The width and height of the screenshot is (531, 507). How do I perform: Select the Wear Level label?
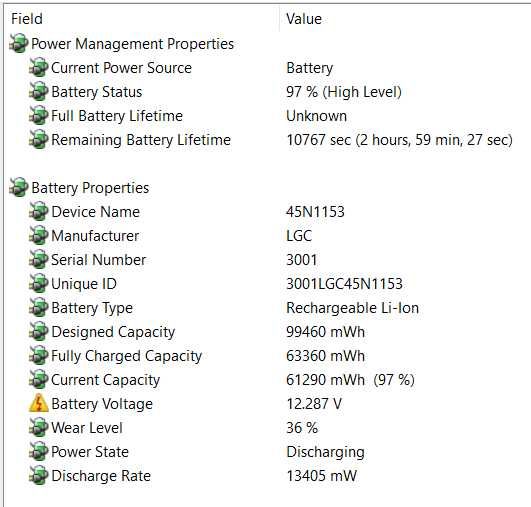tap(87, 428)
